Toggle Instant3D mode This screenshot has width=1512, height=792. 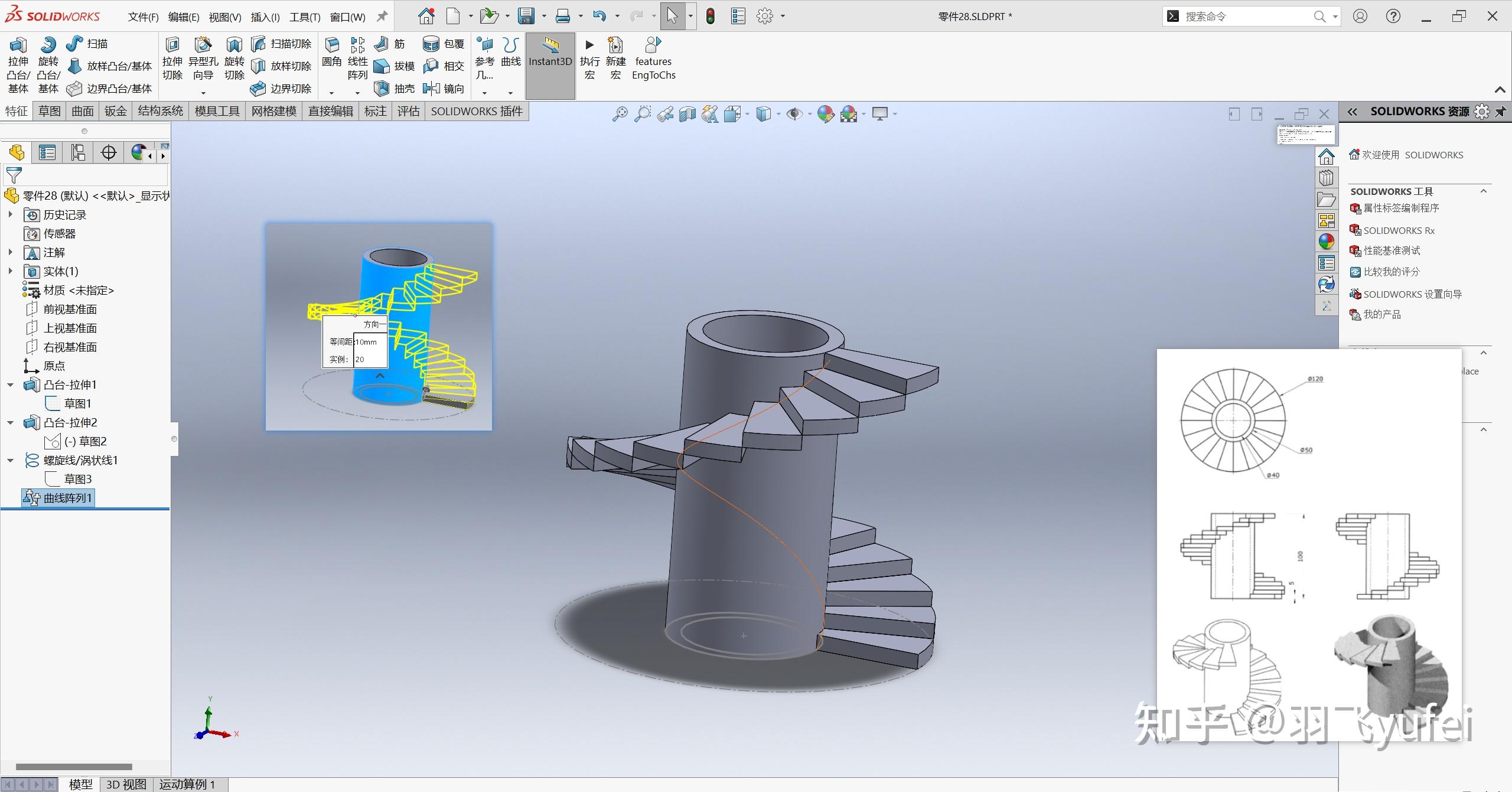point(550,59)
